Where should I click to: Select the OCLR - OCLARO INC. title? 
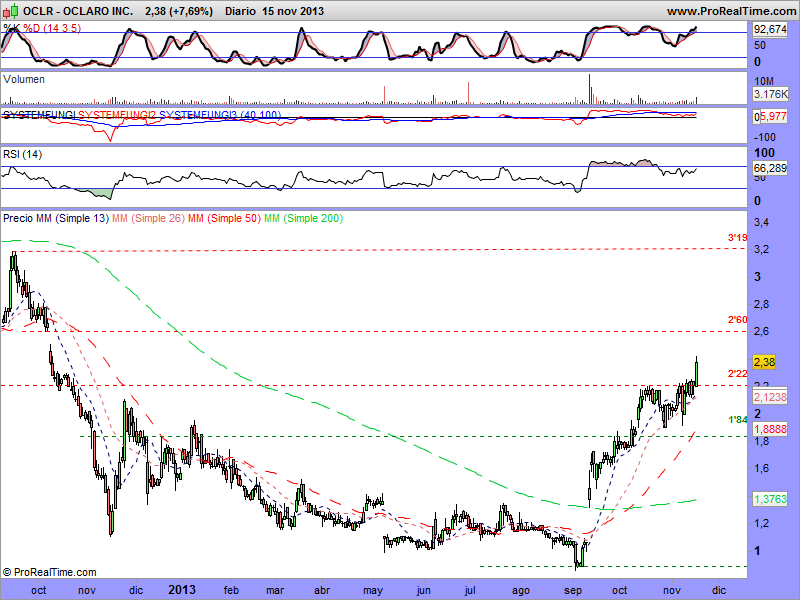coord(78,11)
